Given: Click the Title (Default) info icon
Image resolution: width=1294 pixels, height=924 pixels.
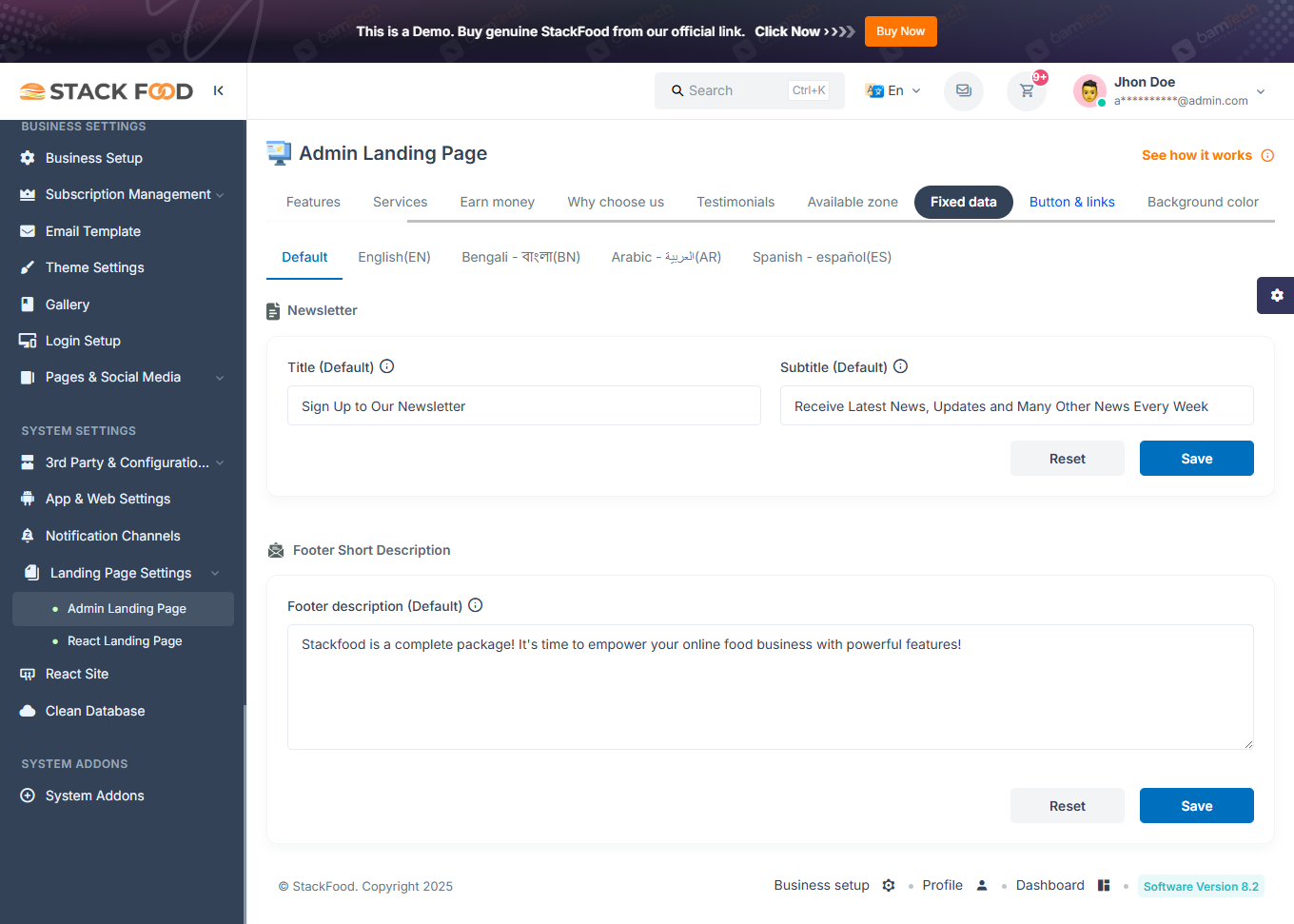Looking at the screenshot, I should (387, 366).
